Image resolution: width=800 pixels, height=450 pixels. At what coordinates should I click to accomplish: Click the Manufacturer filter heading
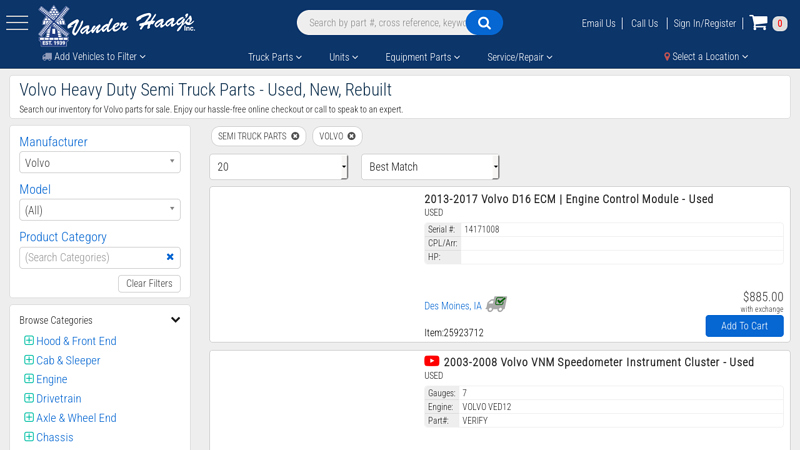point(54,142)
